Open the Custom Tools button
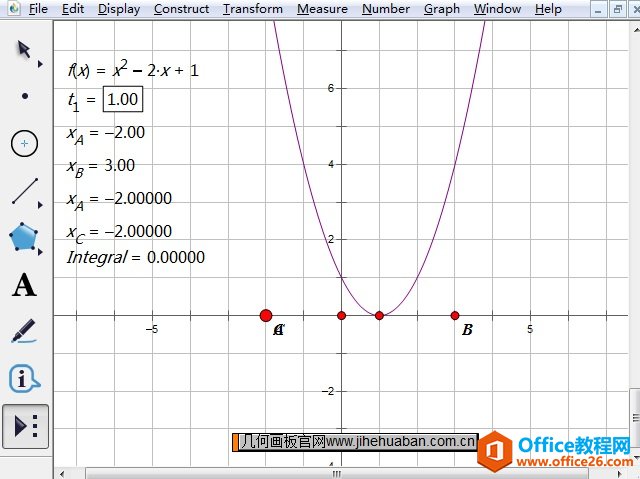Viewport: 640px width, 479px height. [x=25, y=426]
